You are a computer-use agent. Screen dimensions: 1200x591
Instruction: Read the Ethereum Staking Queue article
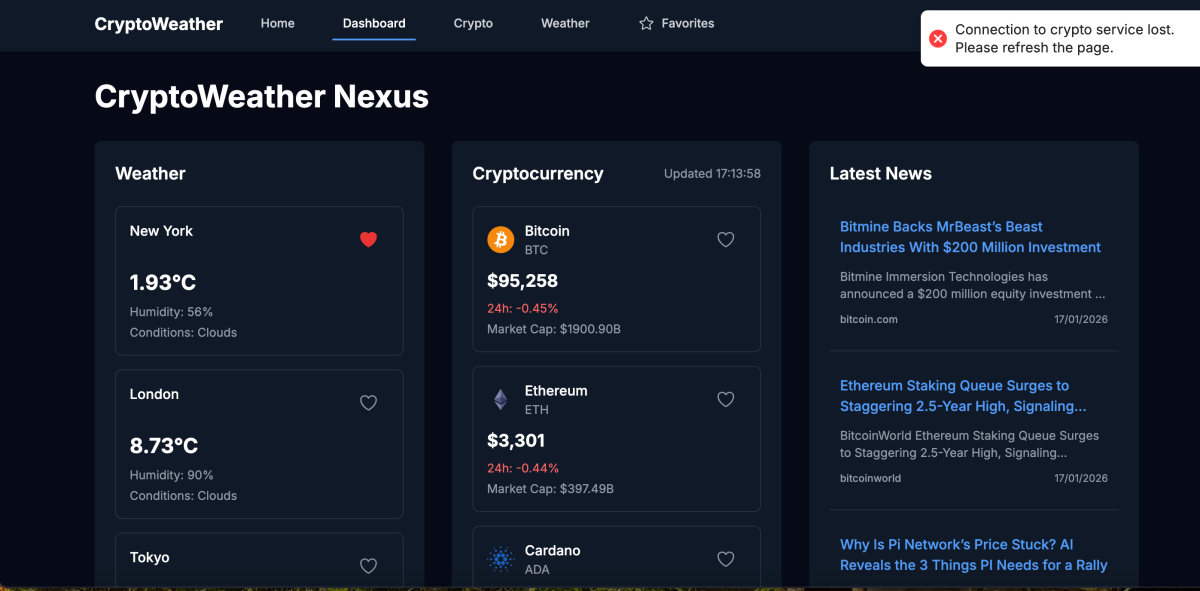click(963, 396)
